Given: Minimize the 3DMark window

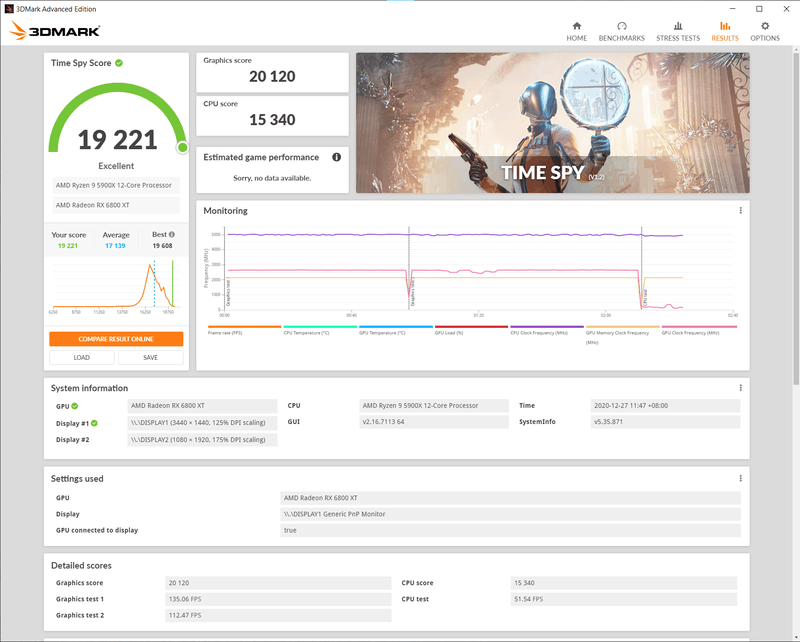Looking at the screenshot, I should tap(732, 9).
